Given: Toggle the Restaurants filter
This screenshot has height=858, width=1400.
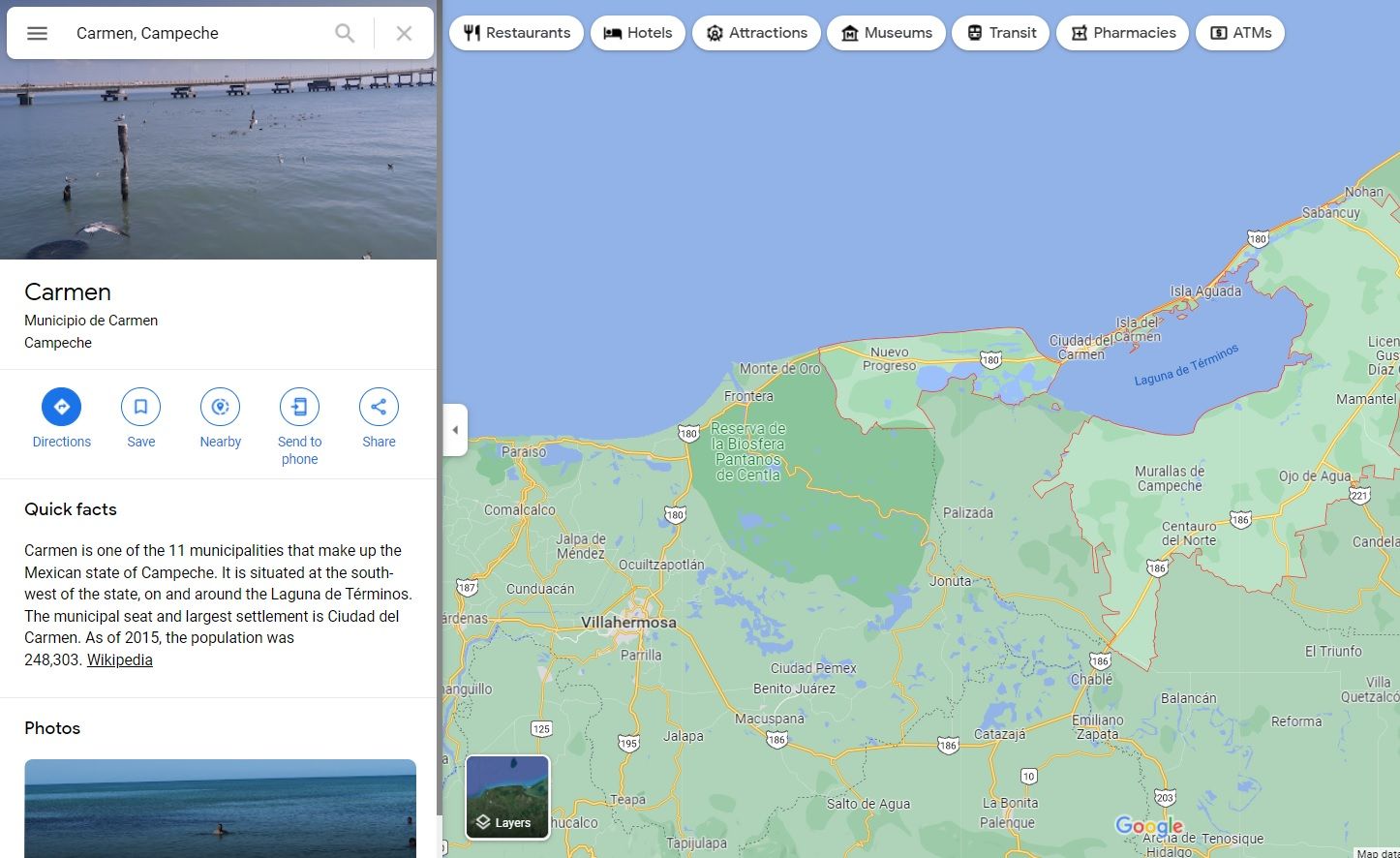Looking at the screenshot, I should point(516,32).
